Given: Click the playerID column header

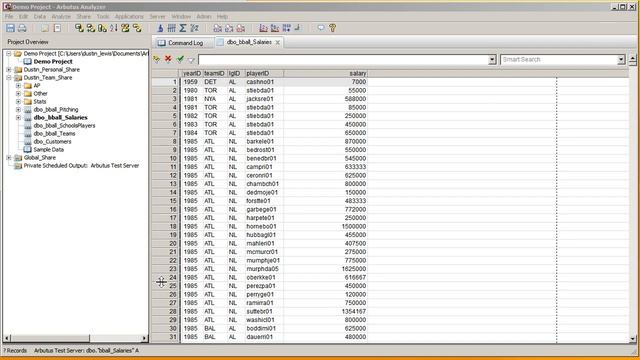Looking at the screenshot, I should point(264,73).
